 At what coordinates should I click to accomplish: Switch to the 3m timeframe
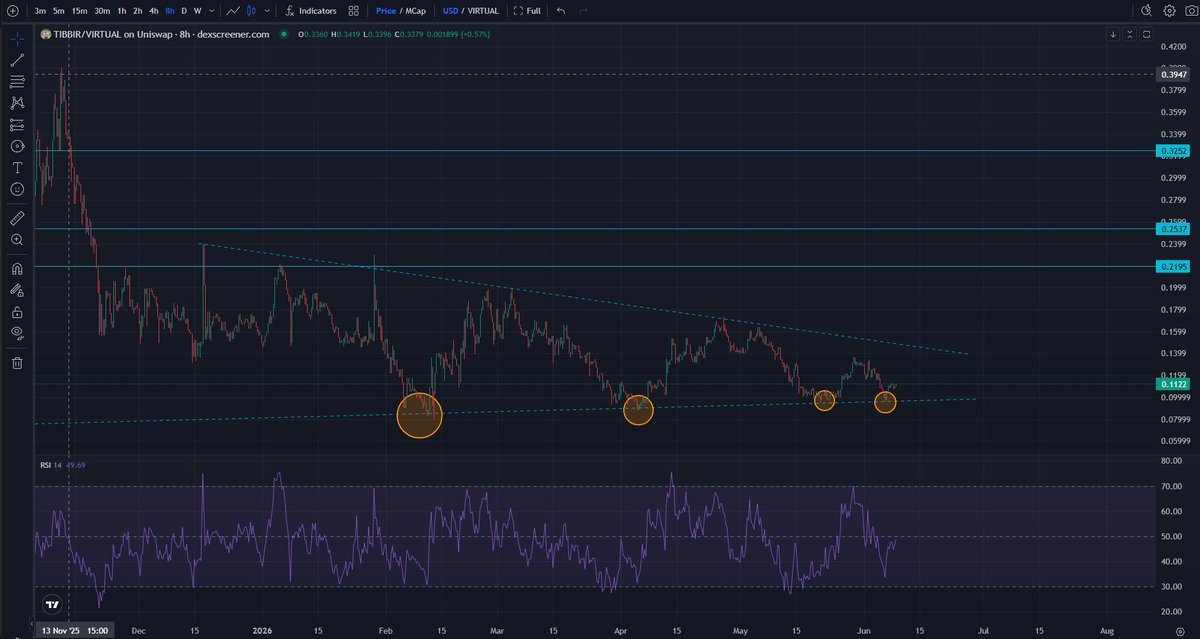(x=41, y=11)
